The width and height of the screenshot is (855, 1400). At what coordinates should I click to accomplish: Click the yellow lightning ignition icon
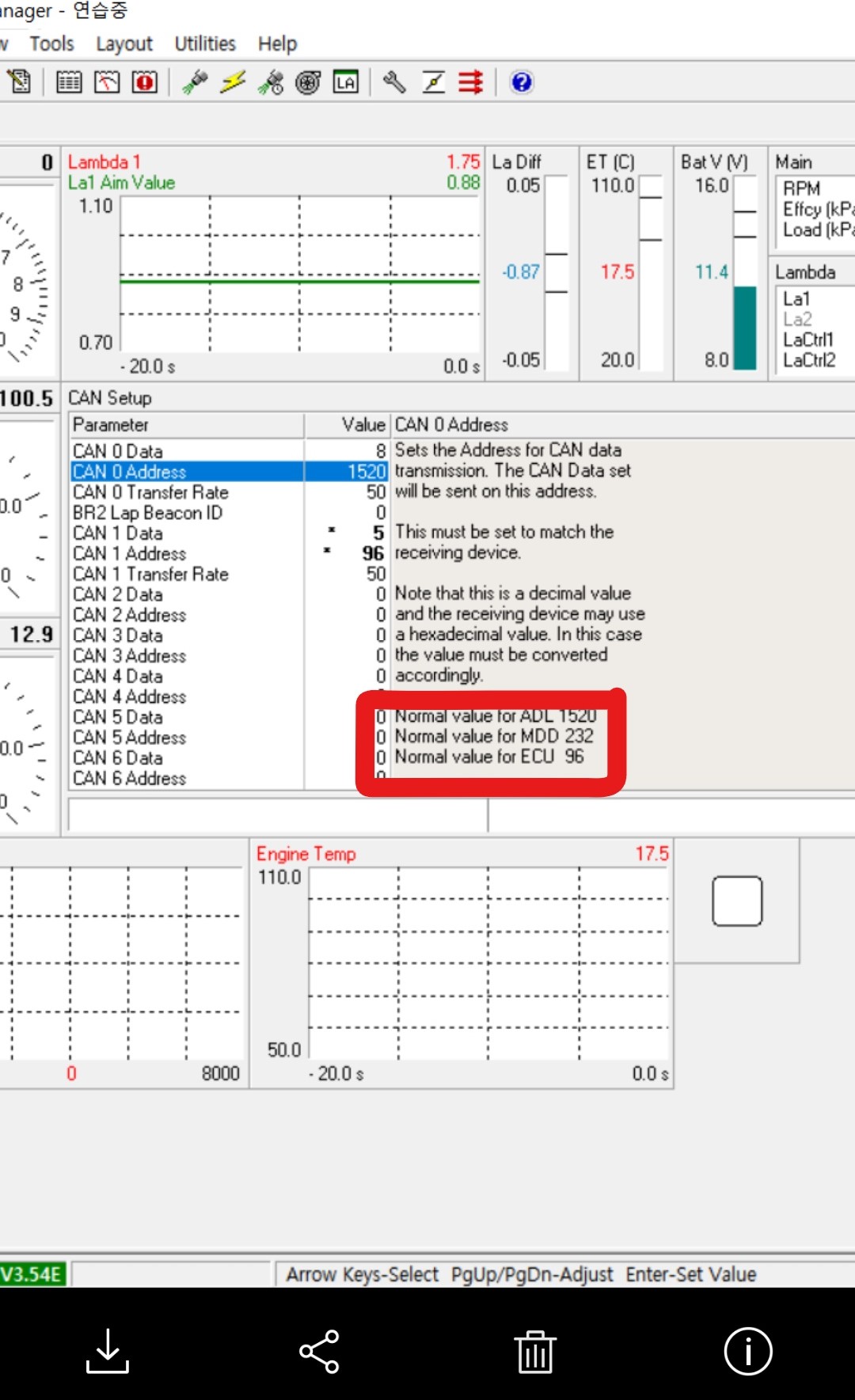click(233, 82)
